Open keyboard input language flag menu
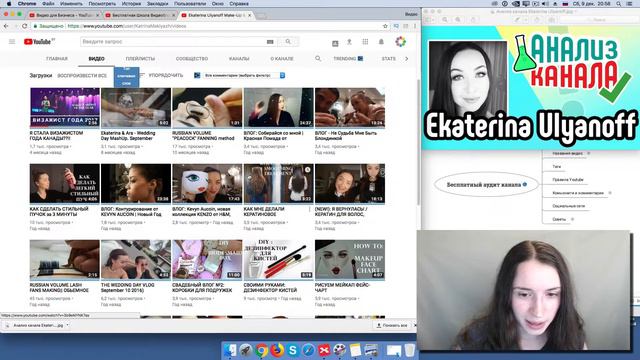The width and height of the screenshot is (640, 360). (565, 4)
